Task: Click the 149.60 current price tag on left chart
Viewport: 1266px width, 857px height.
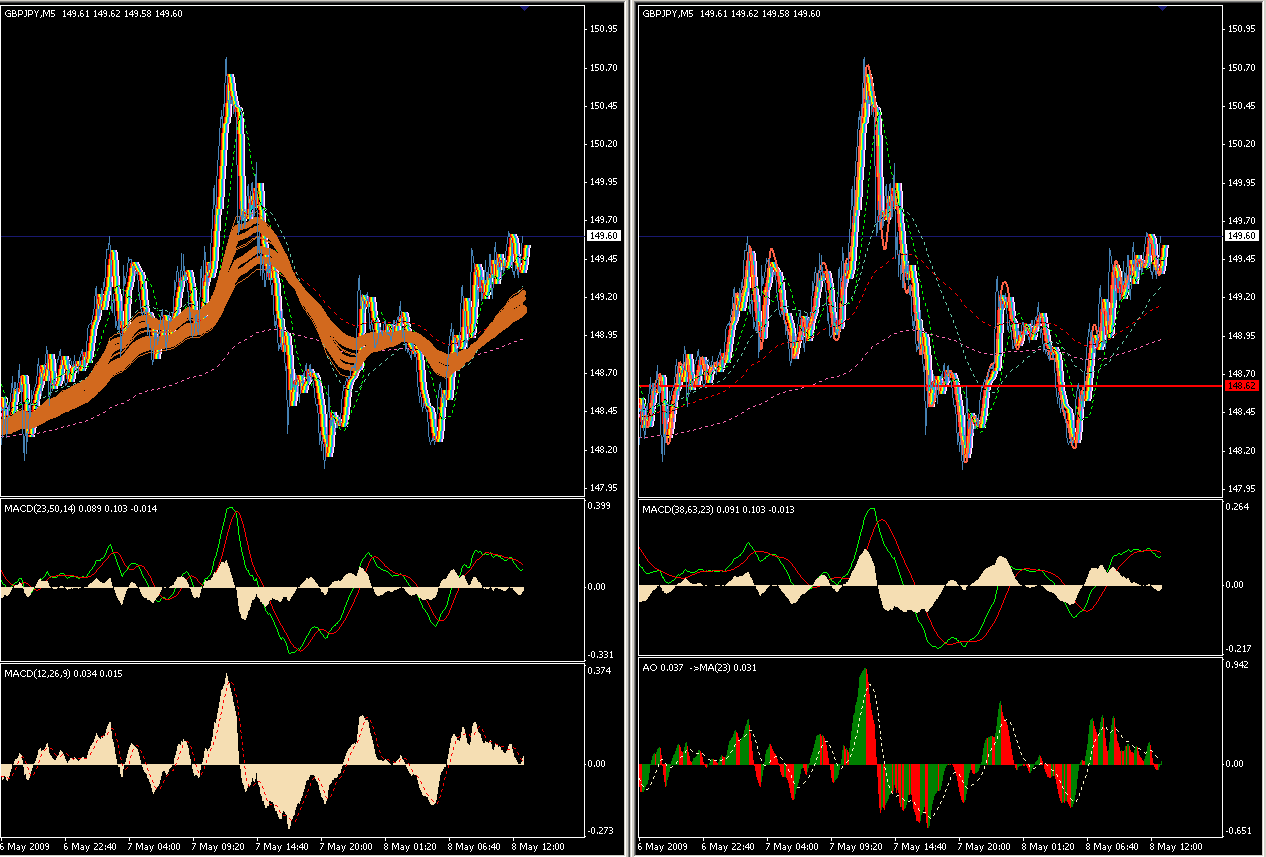Action: pyautogui.click(x=603, y=236)
